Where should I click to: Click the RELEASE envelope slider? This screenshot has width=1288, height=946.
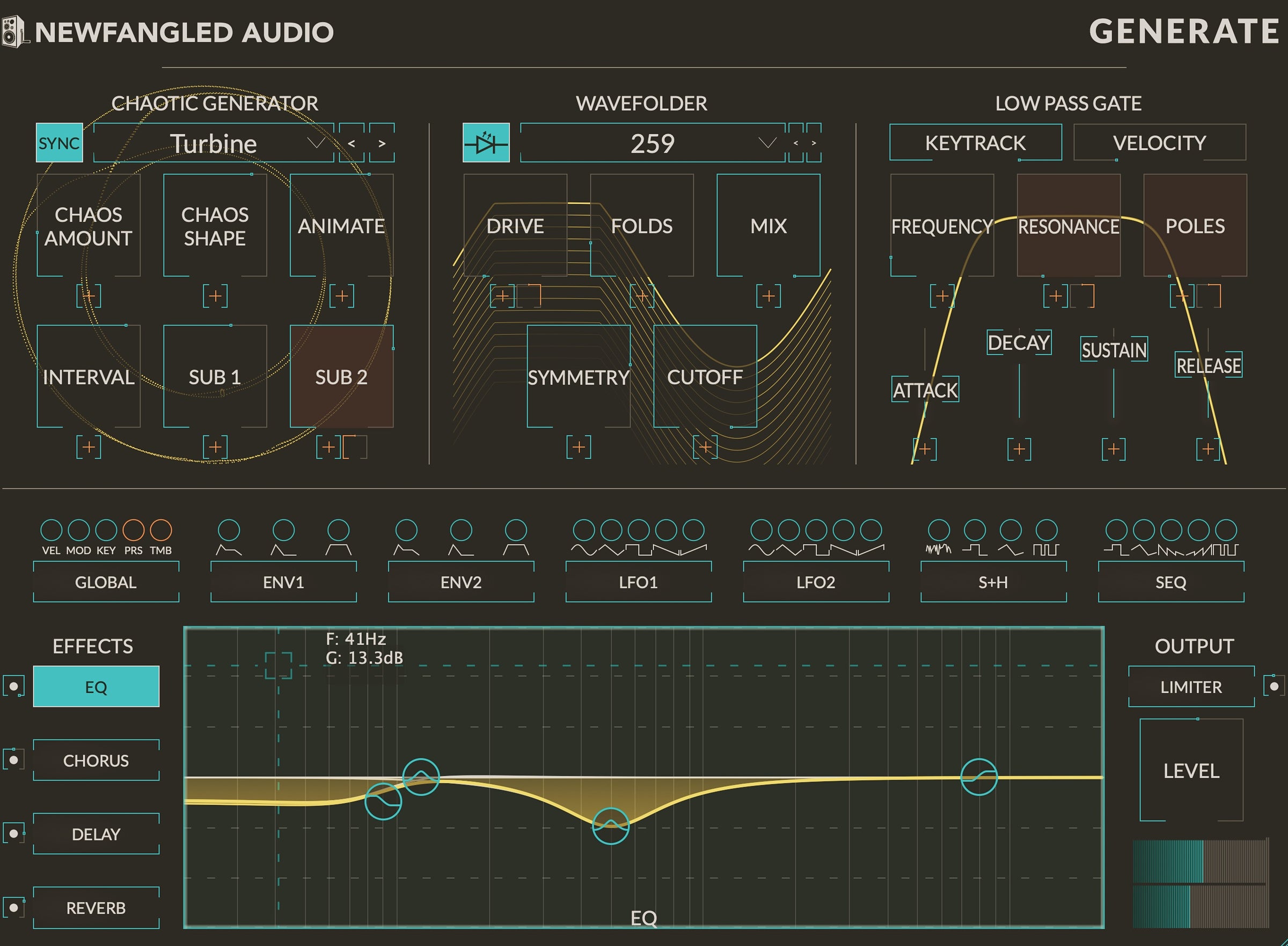pos(1209,365)
